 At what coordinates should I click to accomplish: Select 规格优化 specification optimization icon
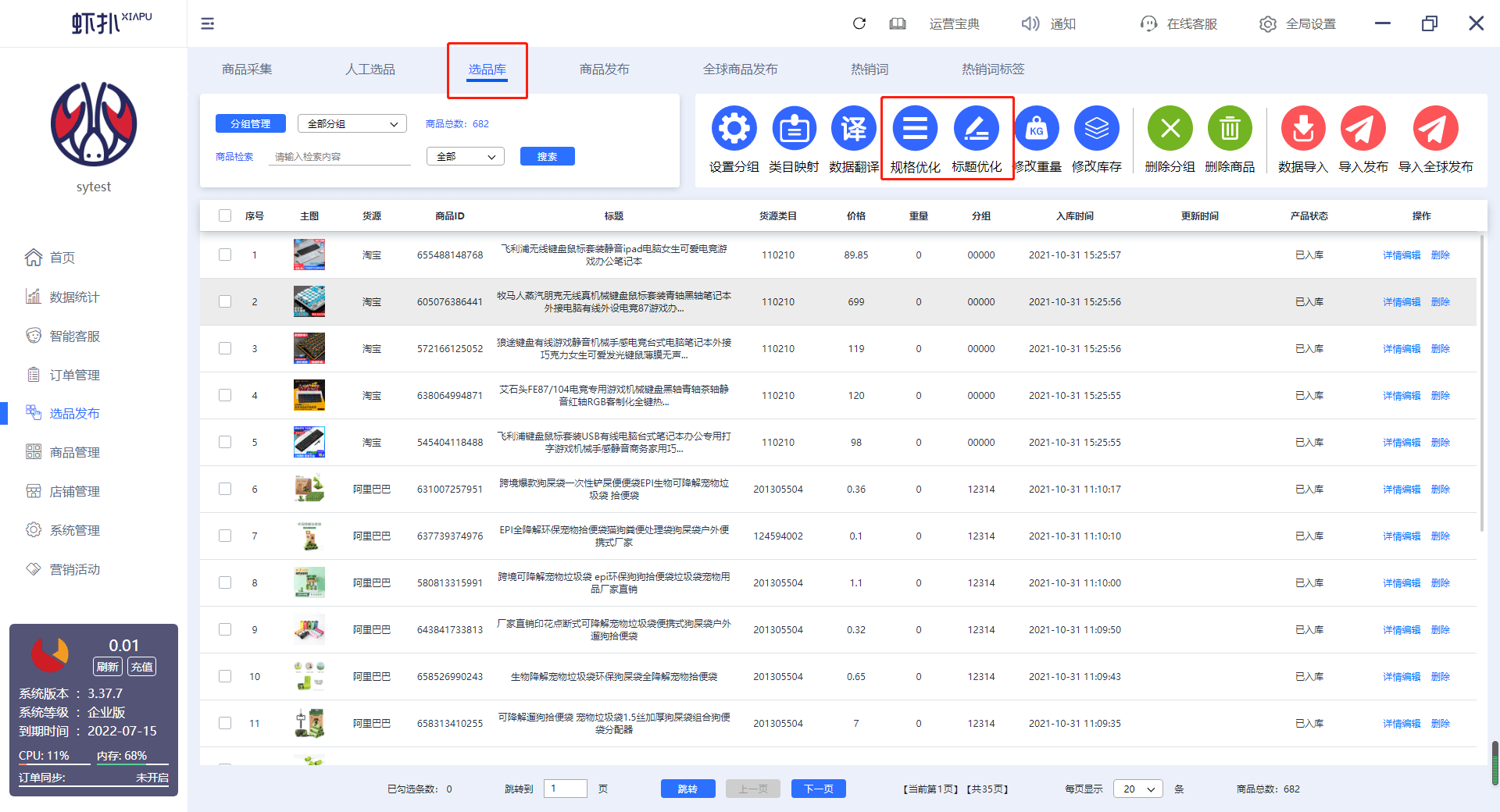[915, 128]
